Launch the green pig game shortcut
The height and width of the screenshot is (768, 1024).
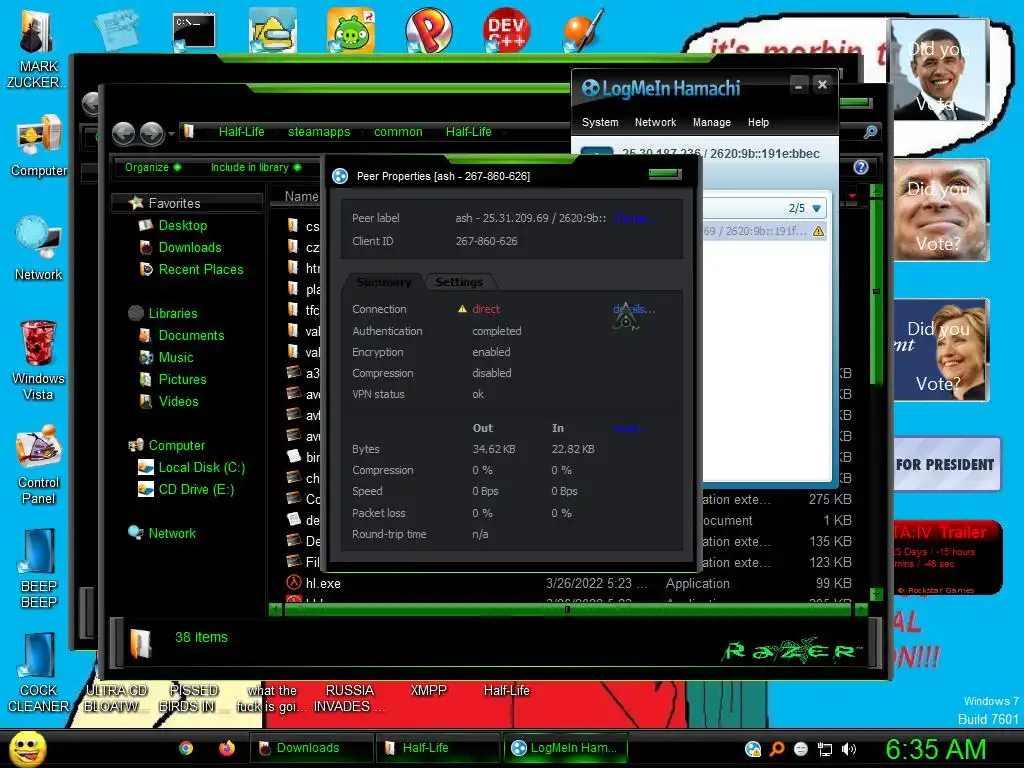[351, 30]
